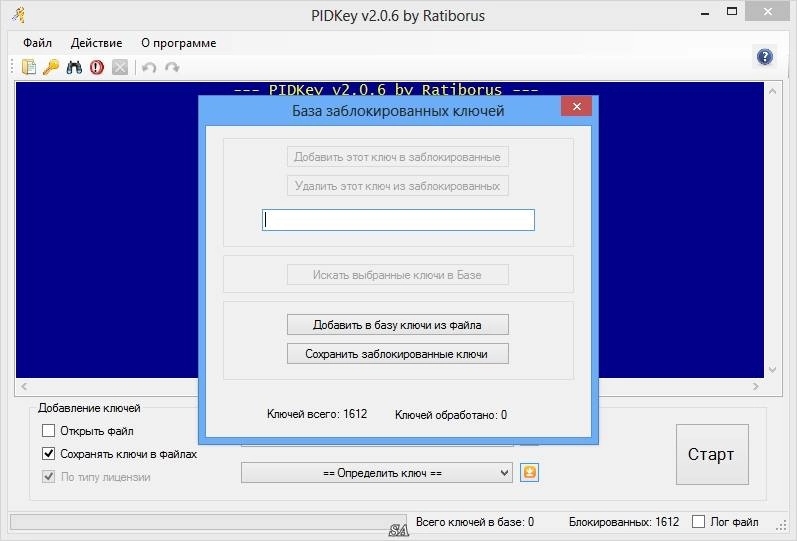Click 'Ключей обработано: 0' text
Image resolution: width=797 pixels, height=541 pixels.
(x=451, y=415)
